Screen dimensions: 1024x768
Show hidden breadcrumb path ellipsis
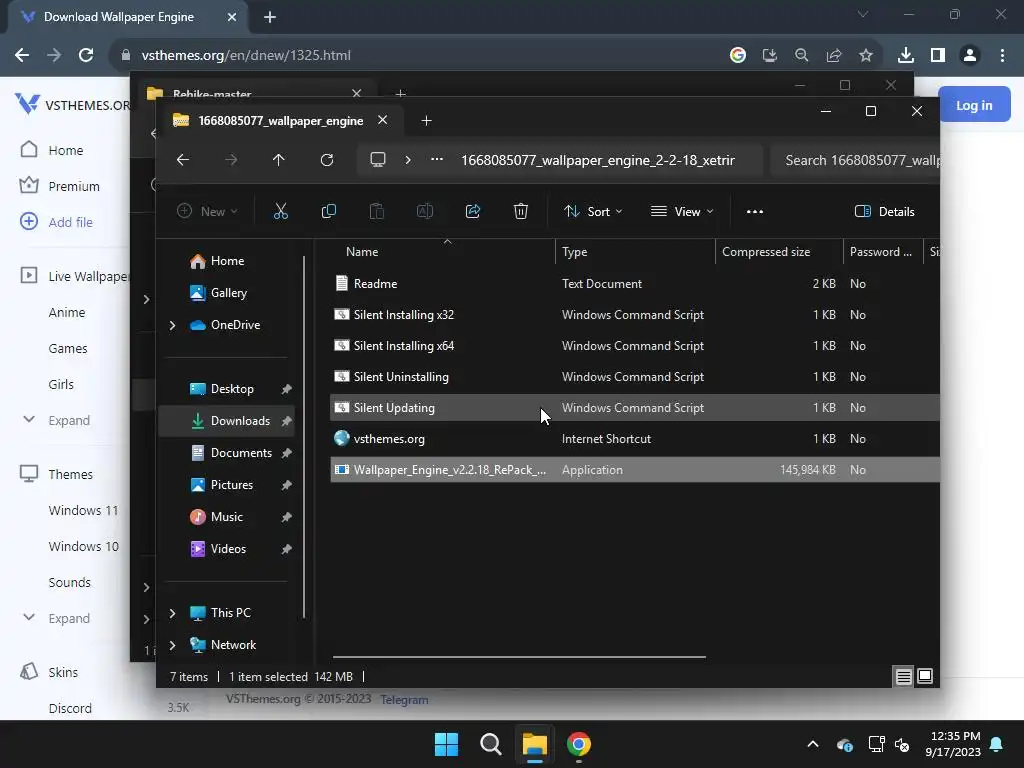click(x=436, y=160)
